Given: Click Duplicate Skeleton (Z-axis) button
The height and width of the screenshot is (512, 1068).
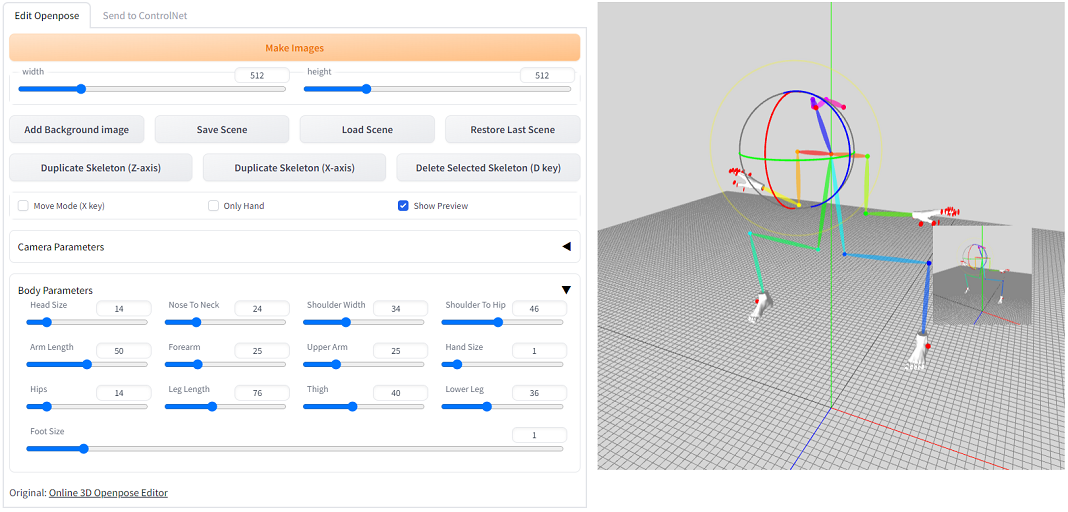Looking at the screenshot, I should [101, 167].
